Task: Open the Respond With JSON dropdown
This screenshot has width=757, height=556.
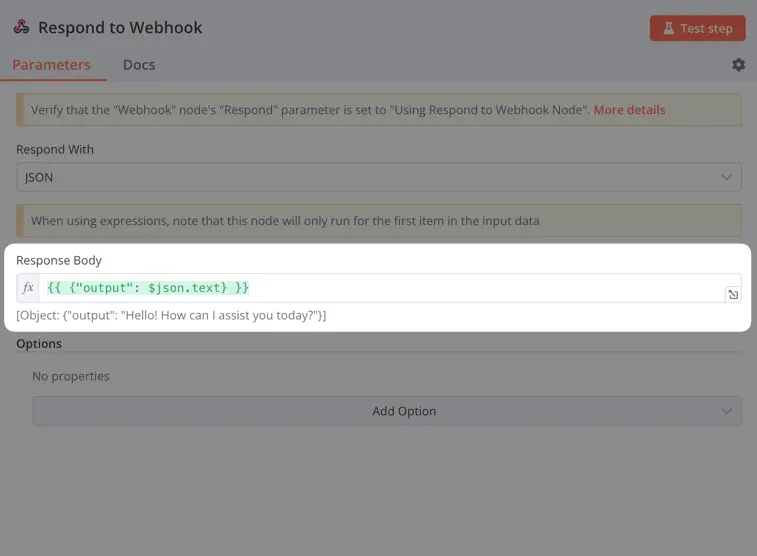Action: (x=378, y=177)
